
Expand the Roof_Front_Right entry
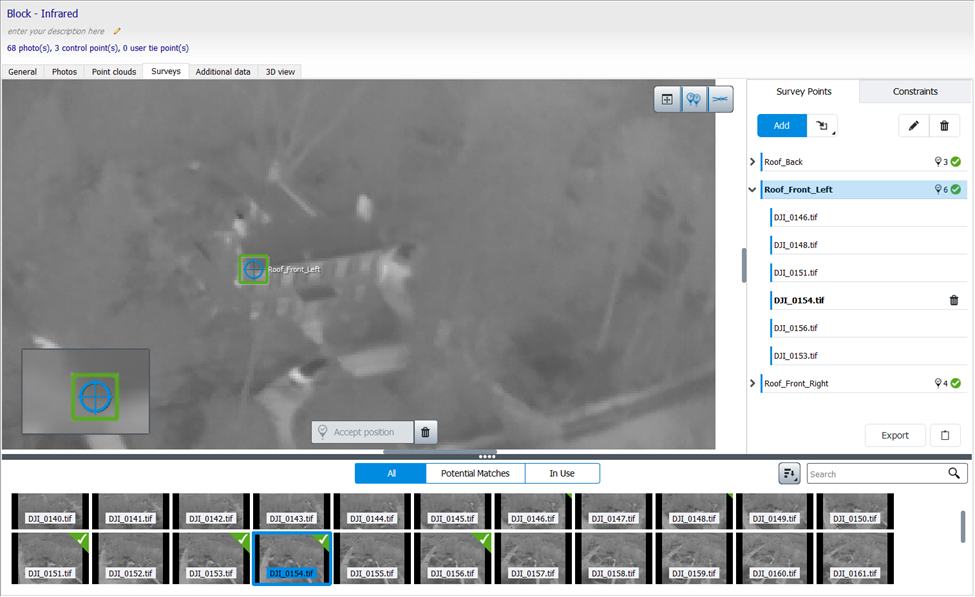point(752,382)
